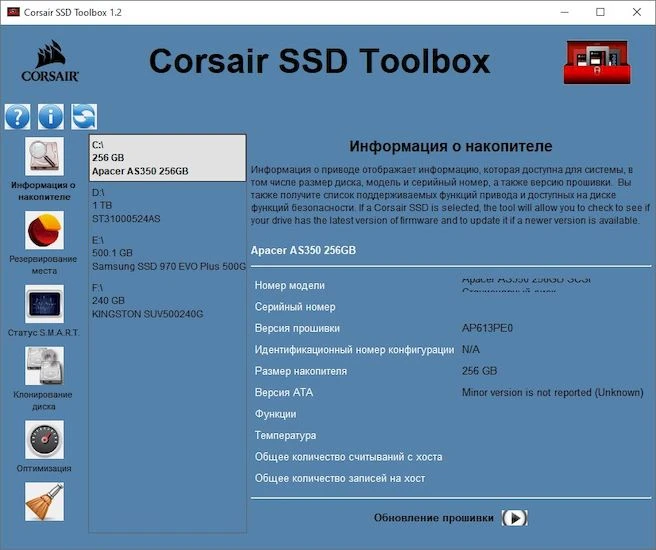Open Оптимизация gauge icon

pyautogui.click(x=44, y=439)
